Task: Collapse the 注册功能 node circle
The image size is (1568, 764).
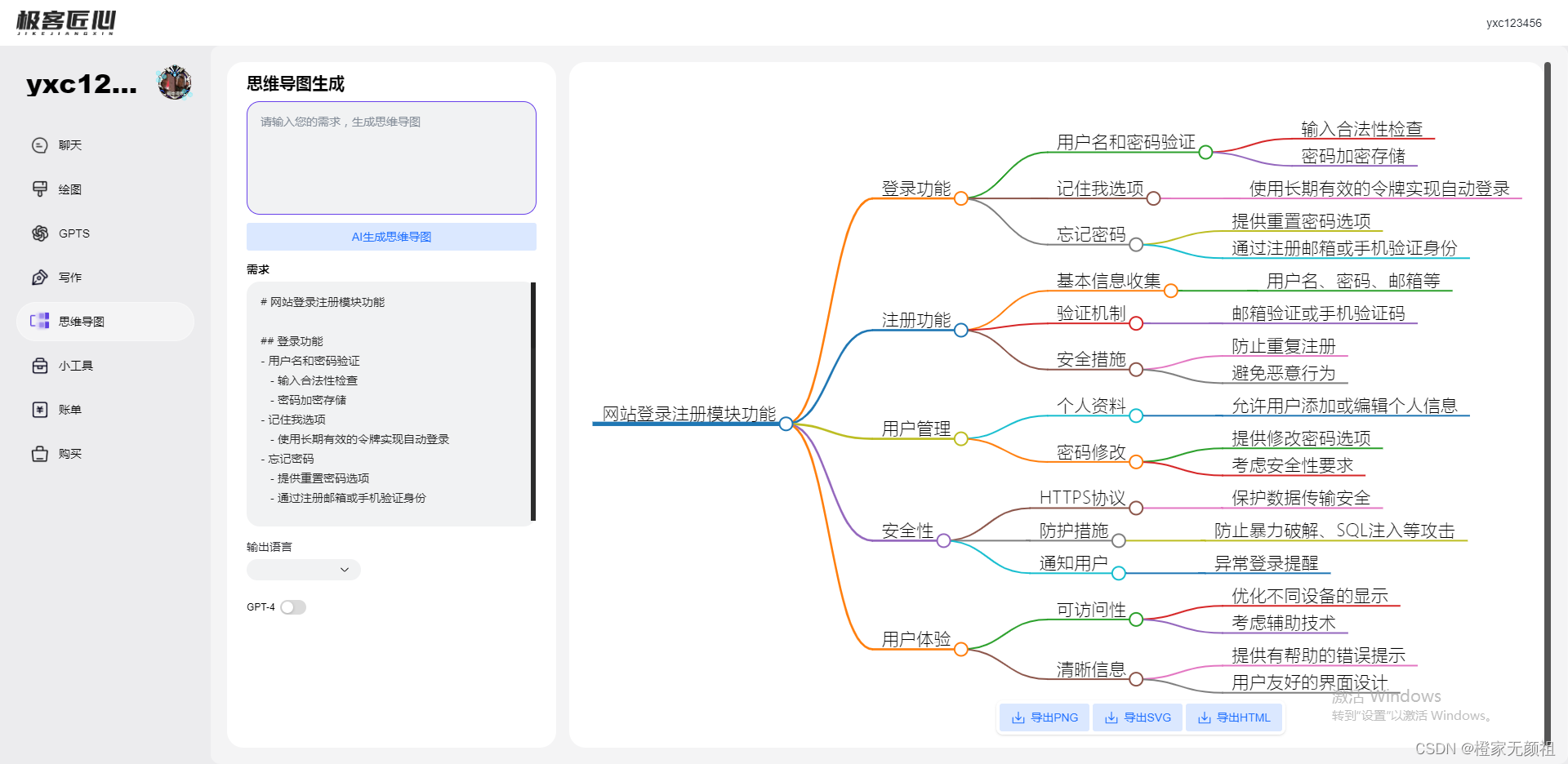Action: [x=961, y=330]
